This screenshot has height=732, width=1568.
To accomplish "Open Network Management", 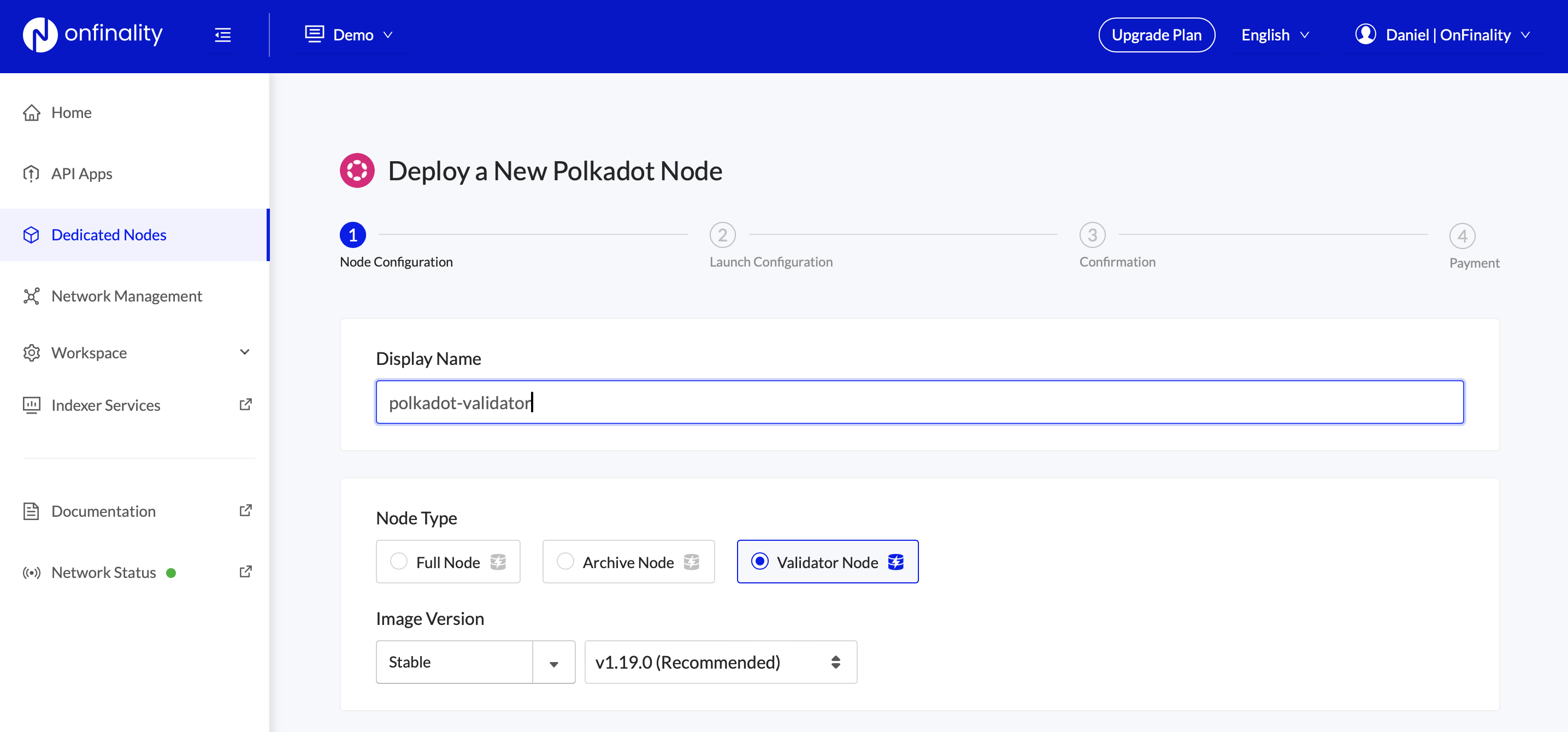I will click(x=127, y=296).
